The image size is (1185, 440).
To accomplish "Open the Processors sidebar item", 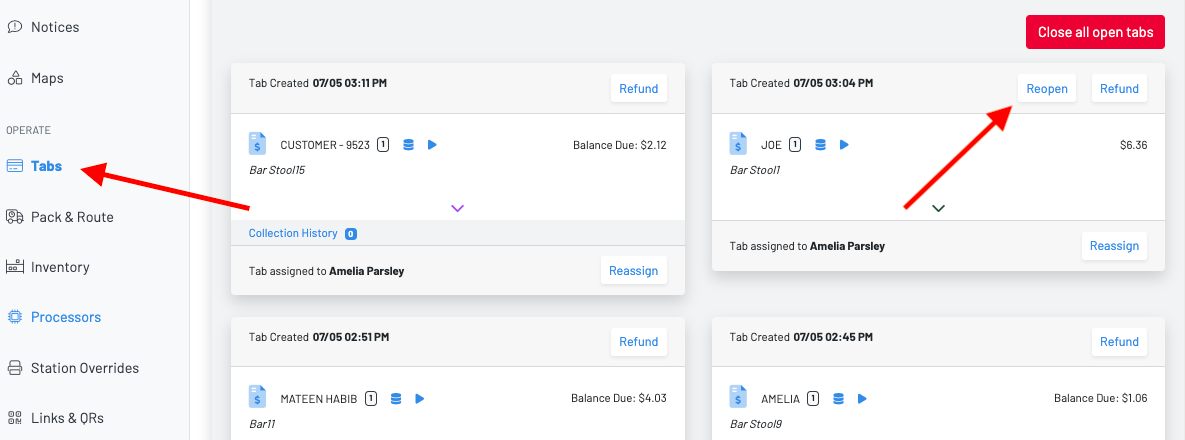I will [65, 317].
